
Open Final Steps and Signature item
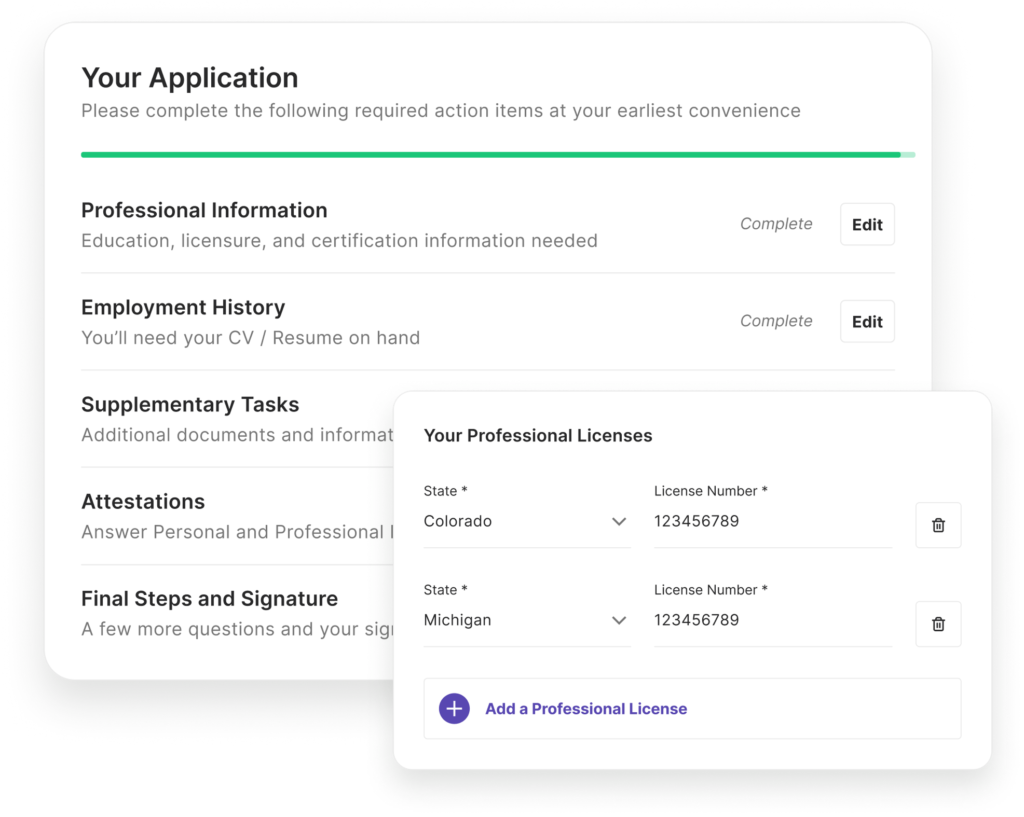point(209,599)
